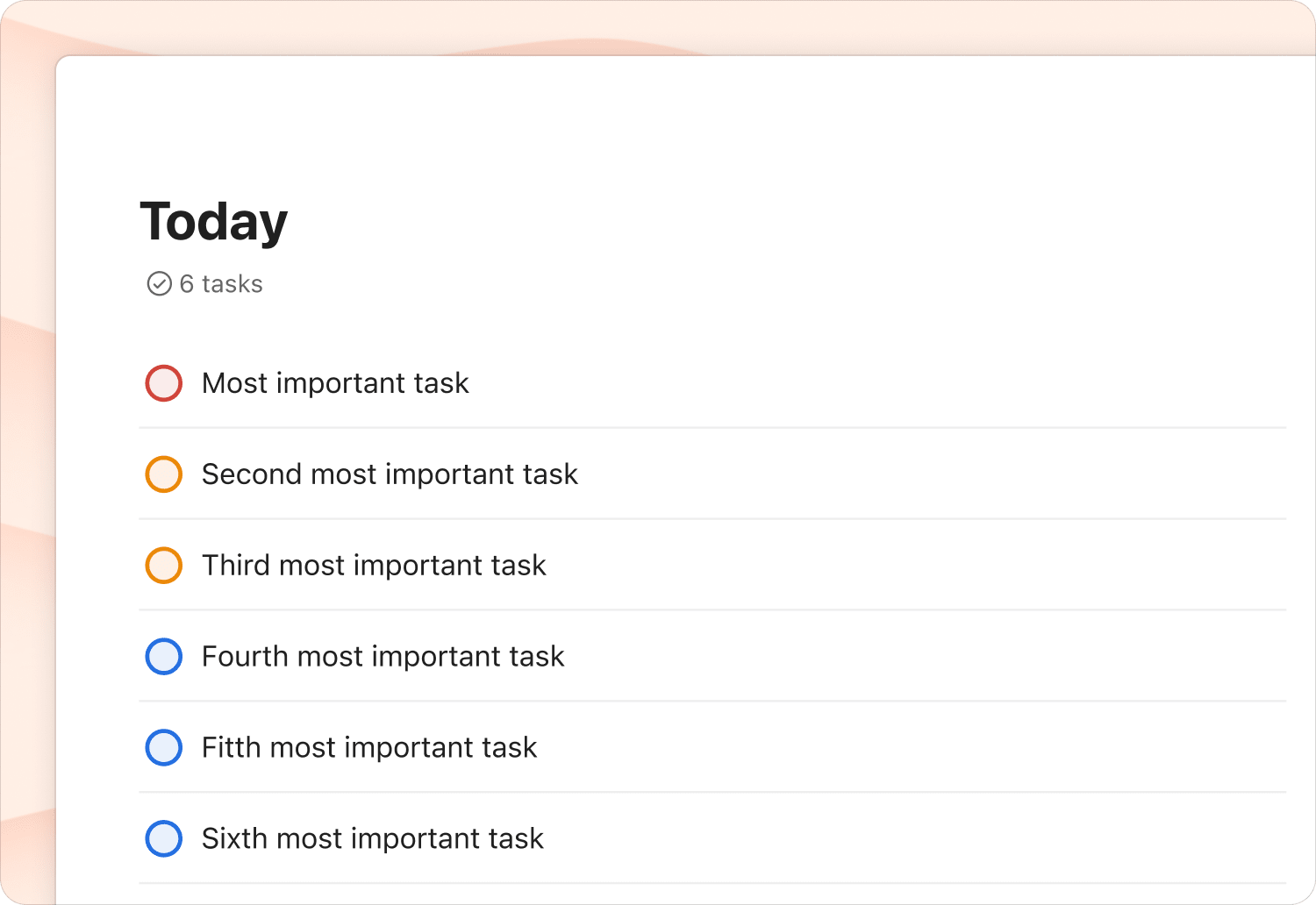Complete the Sixth most important task

tap(164, 839)
